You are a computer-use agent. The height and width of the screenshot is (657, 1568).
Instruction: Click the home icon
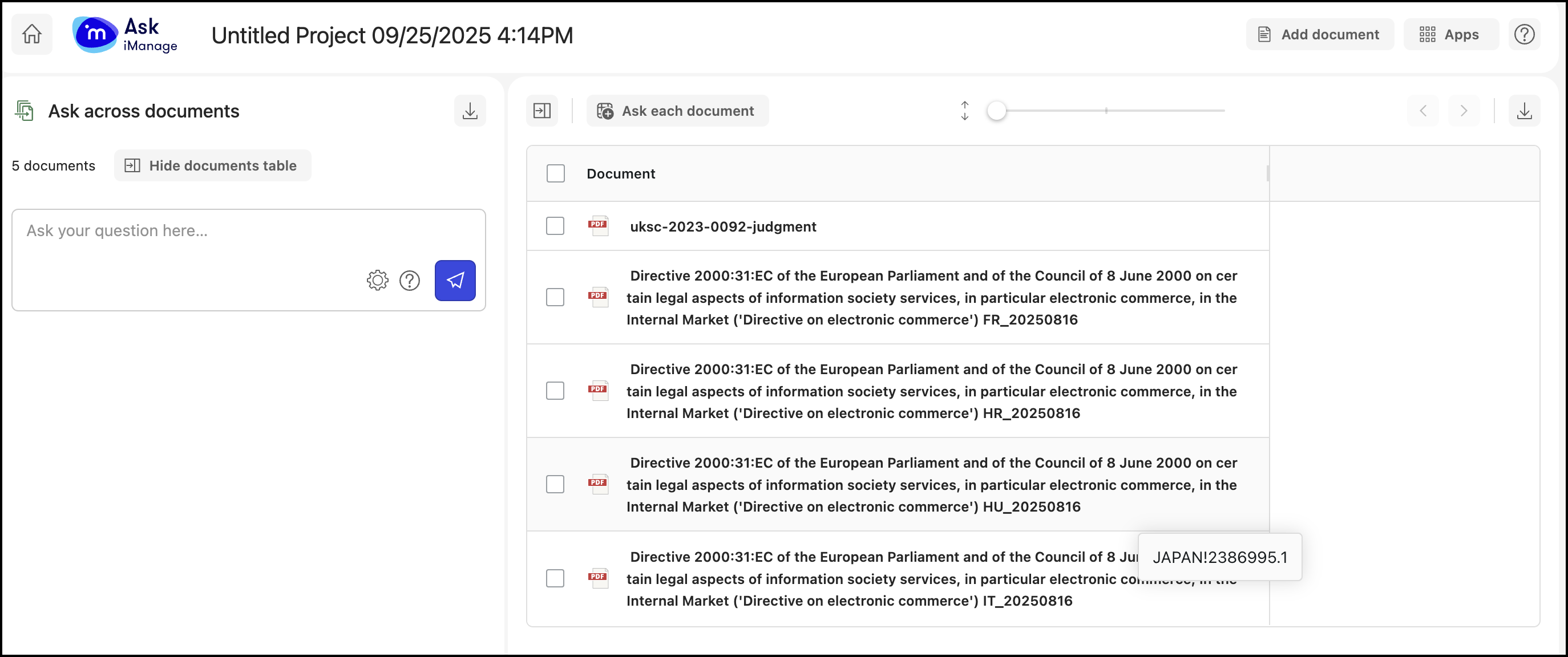pos(31,34)
